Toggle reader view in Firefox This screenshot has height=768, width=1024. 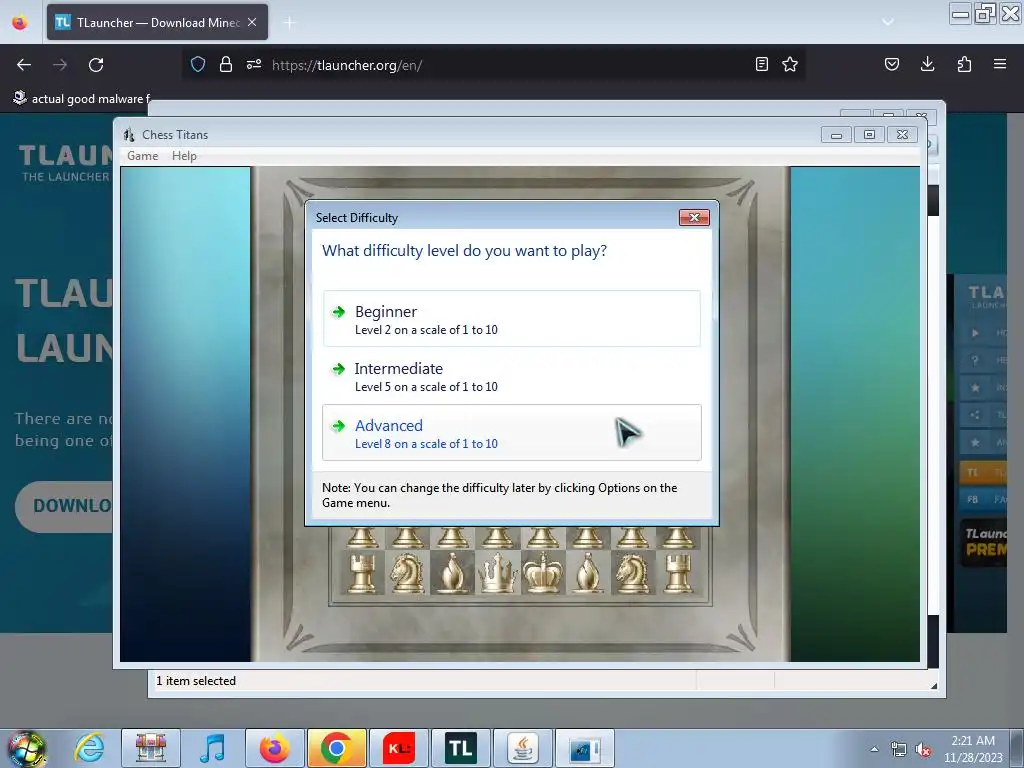(761, 64)
